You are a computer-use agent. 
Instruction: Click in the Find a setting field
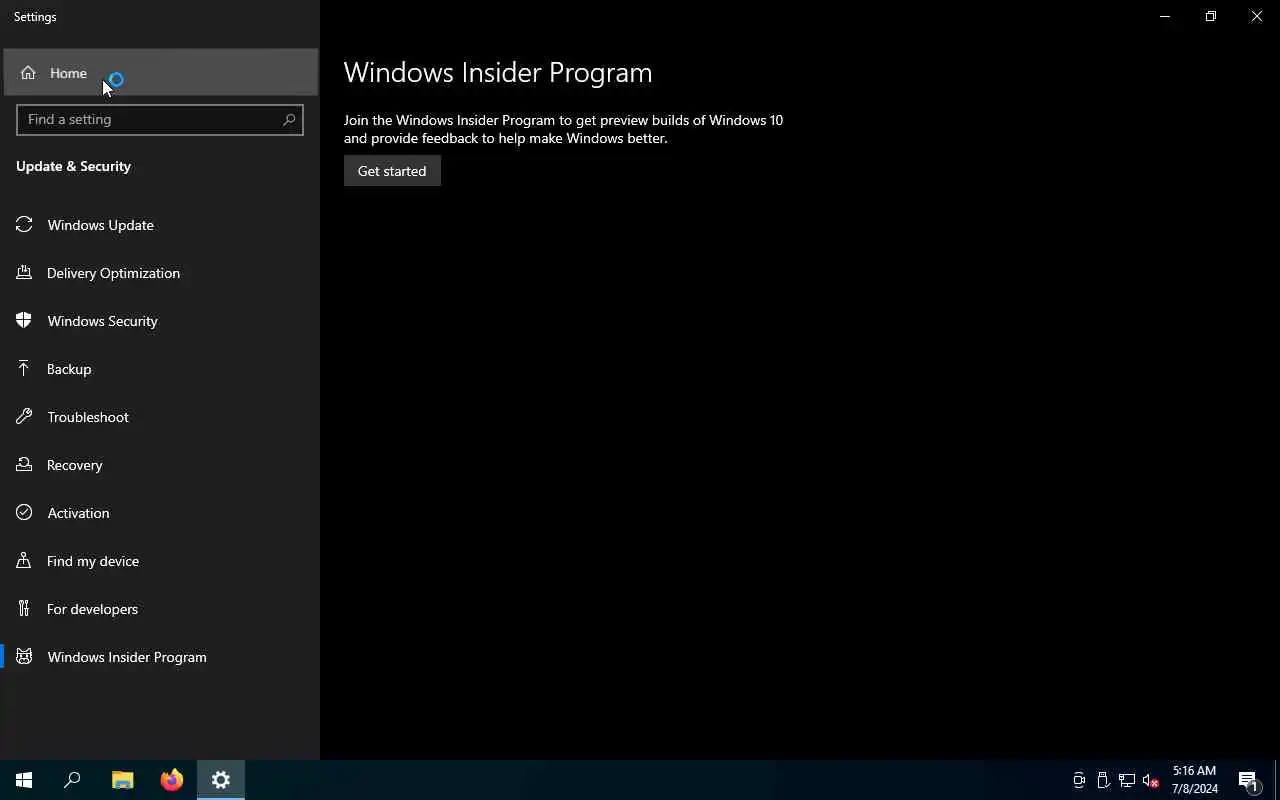160,119
